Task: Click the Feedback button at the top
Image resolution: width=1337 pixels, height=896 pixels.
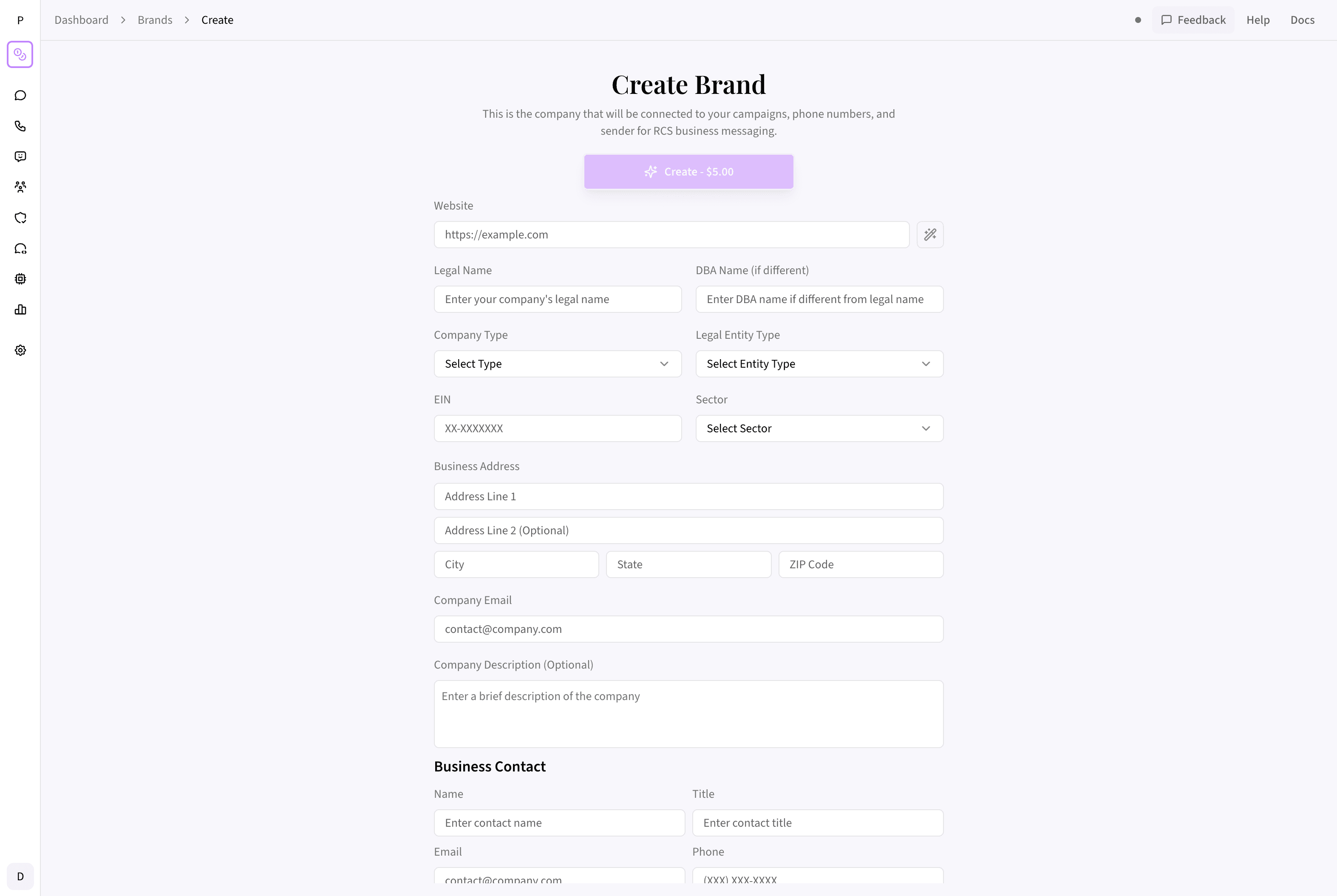Action: [x=1194, y=20]
